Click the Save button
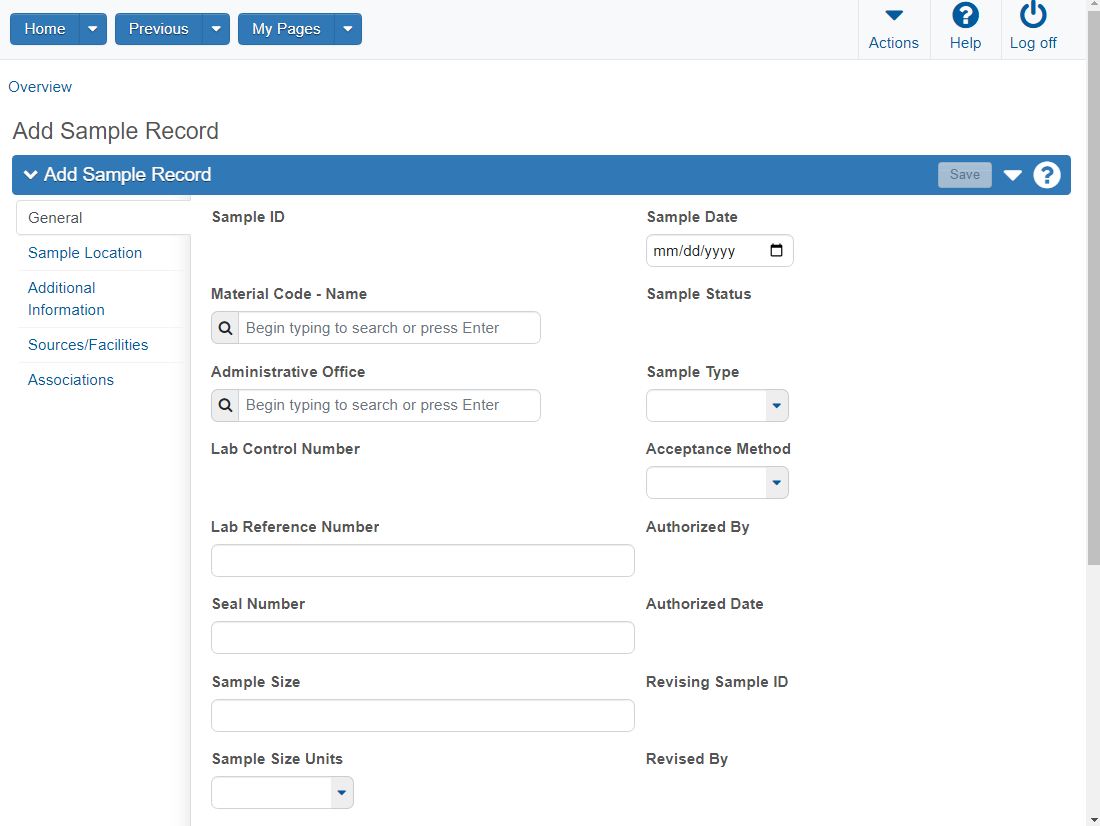 [x=965, y=175]
